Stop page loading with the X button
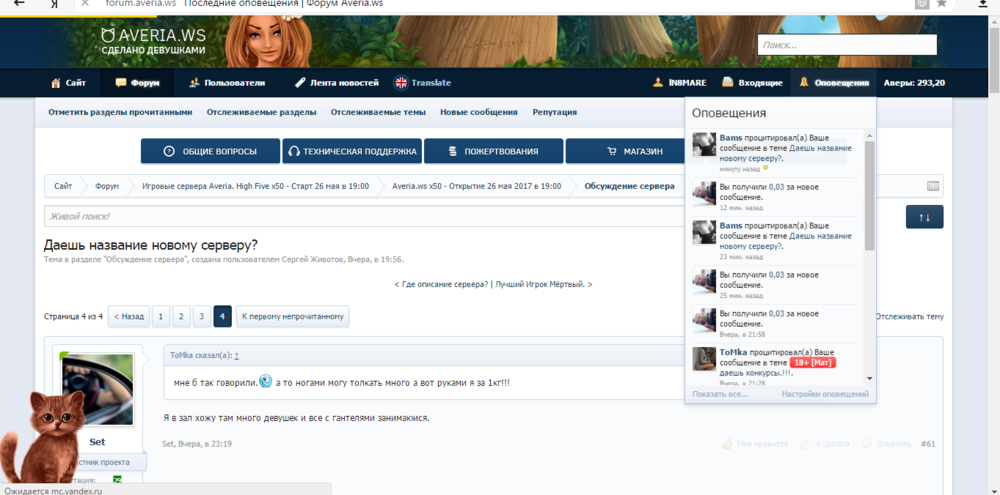The image size is (1000, 495). pos(85,3)
